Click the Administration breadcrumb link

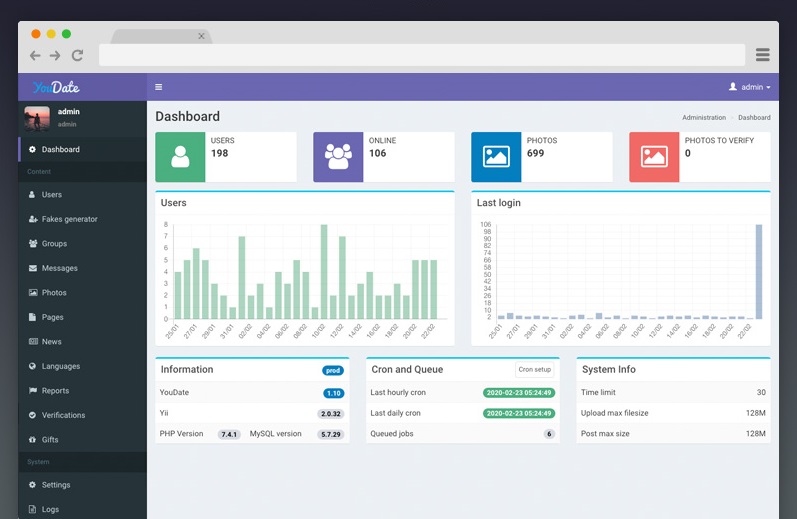tap(704, 118)
